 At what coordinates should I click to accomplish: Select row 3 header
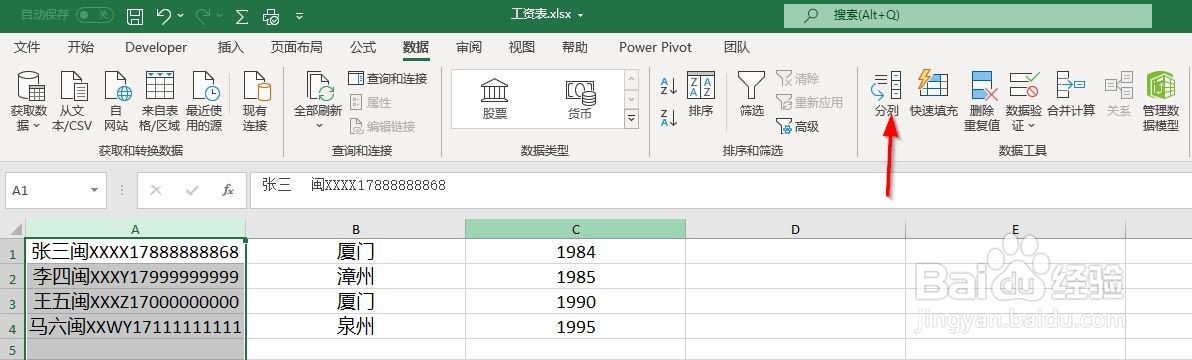(x=12, y=302)
